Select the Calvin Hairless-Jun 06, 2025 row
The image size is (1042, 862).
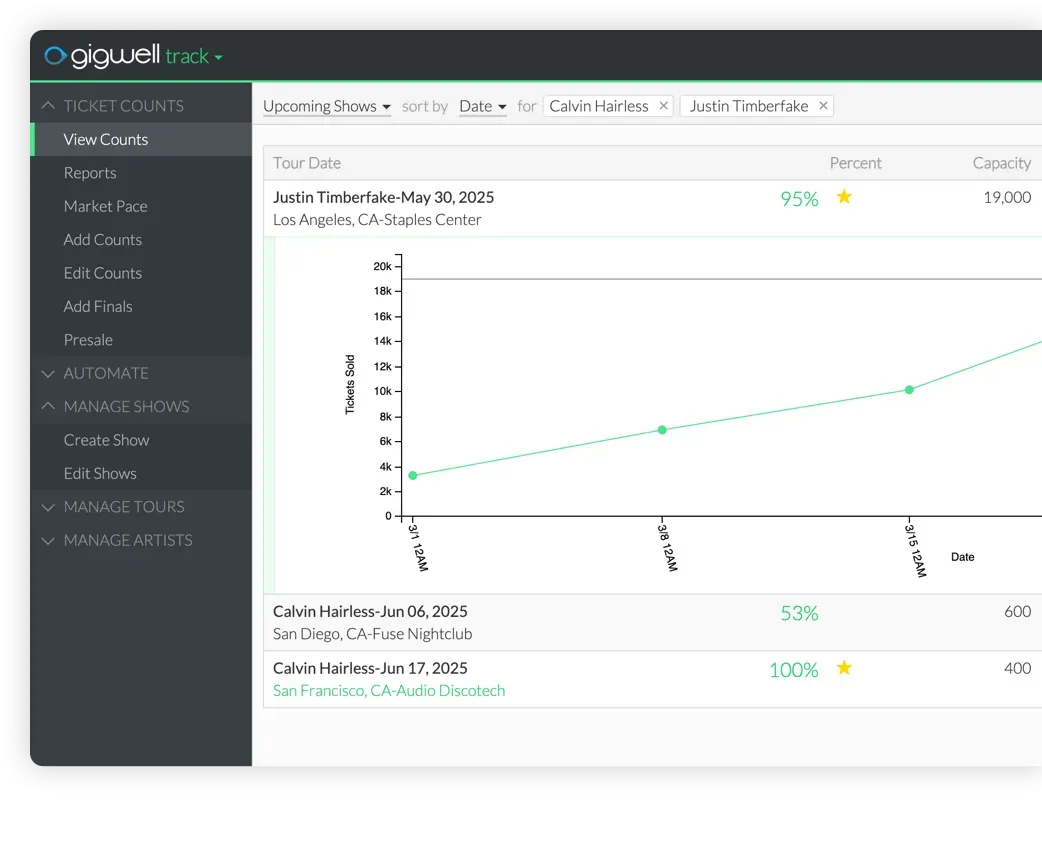pos(653,623)
